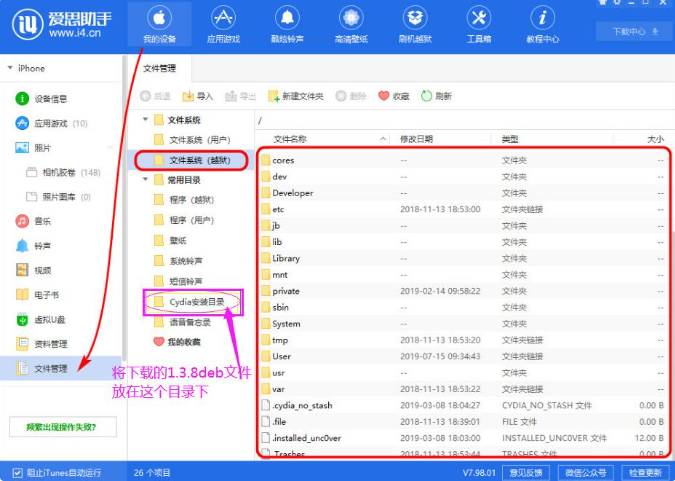
Task: Select the cores folder row
Action: pyautogui.click(x=463, y=160)
